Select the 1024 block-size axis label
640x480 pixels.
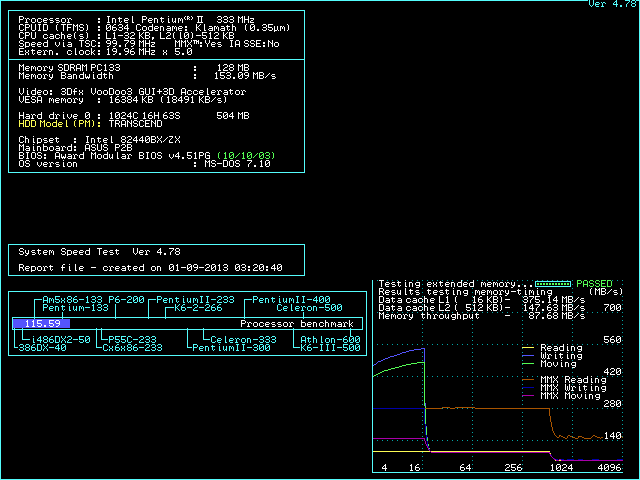561,468
